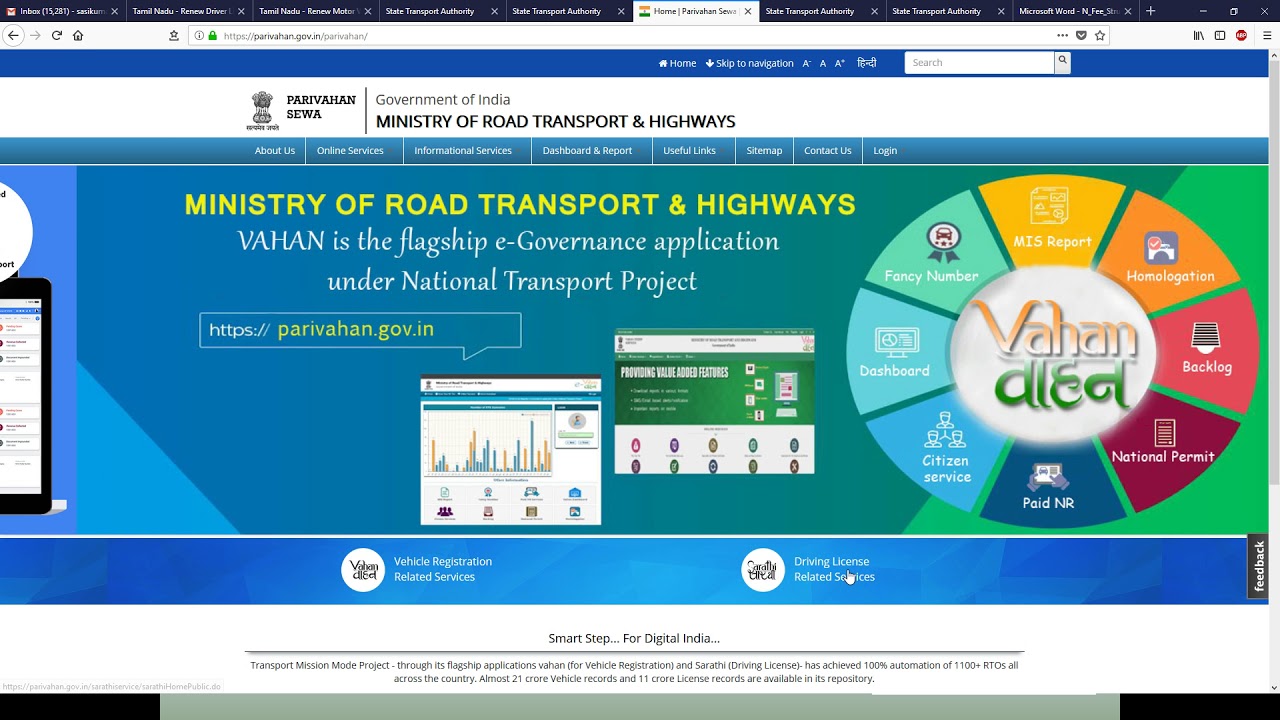Viewport: 1280px width, 720px height.
Task: Go to the browser home page
Action: tap(78, 35)
